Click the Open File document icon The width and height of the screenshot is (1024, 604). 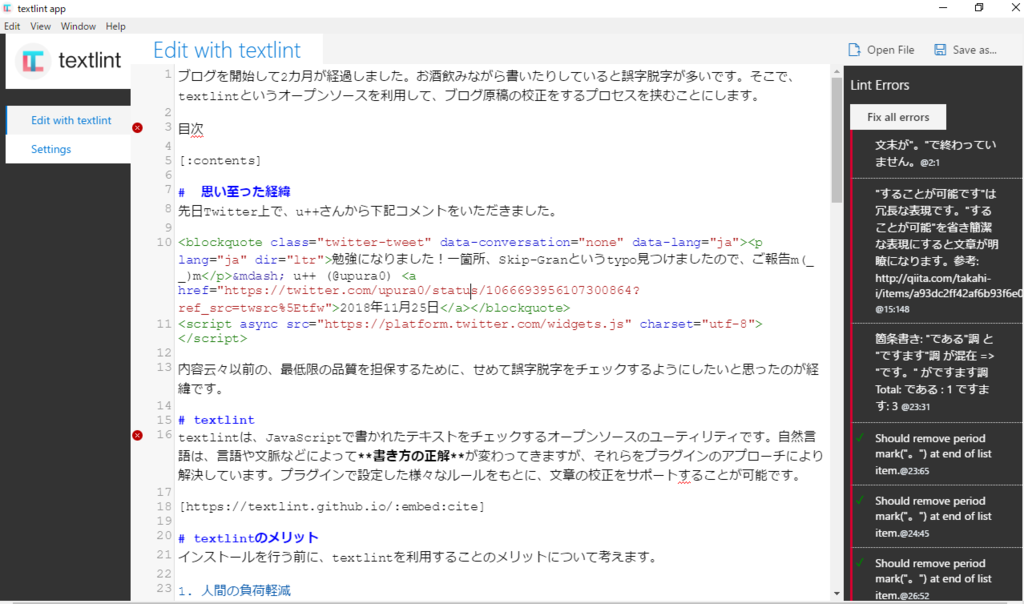tap(854, 50)
